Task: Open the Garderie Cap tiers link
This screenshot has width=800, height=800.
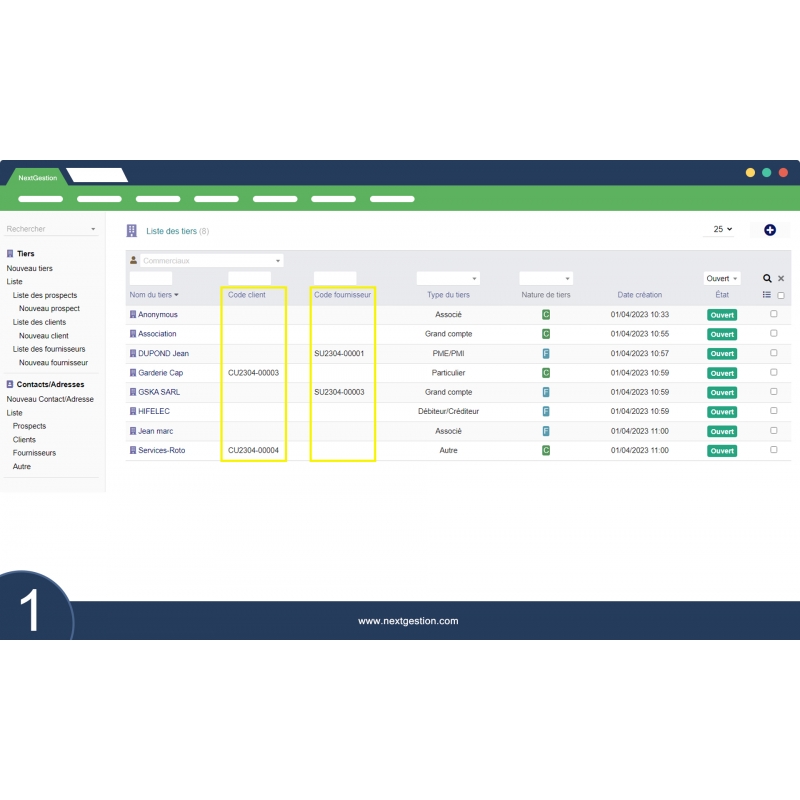Action: point(160,373)
